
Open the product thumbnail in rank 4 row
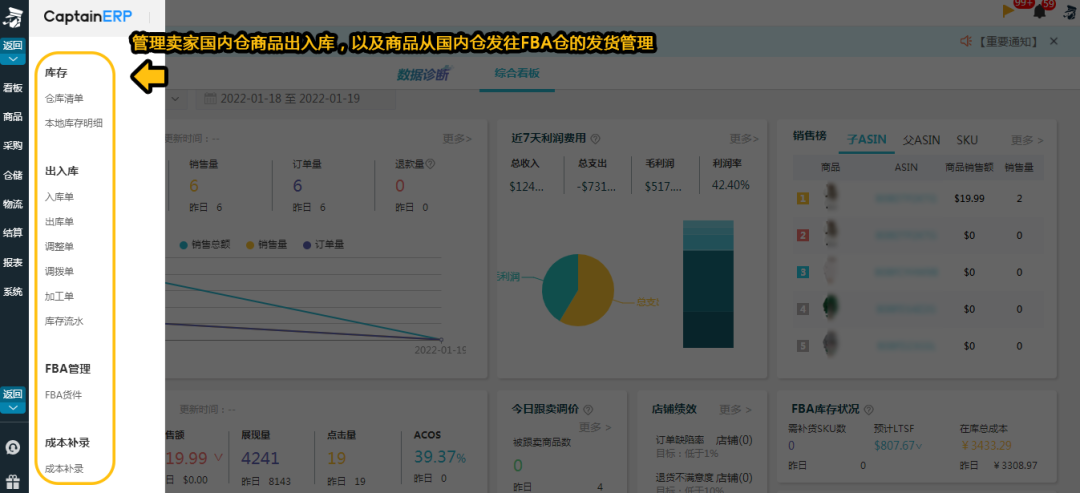pos(831,307)
